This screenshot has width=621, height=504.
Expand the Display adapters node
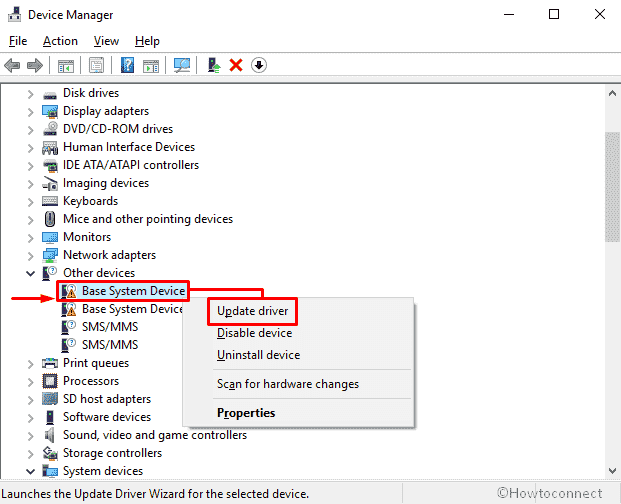pos(30,111)
